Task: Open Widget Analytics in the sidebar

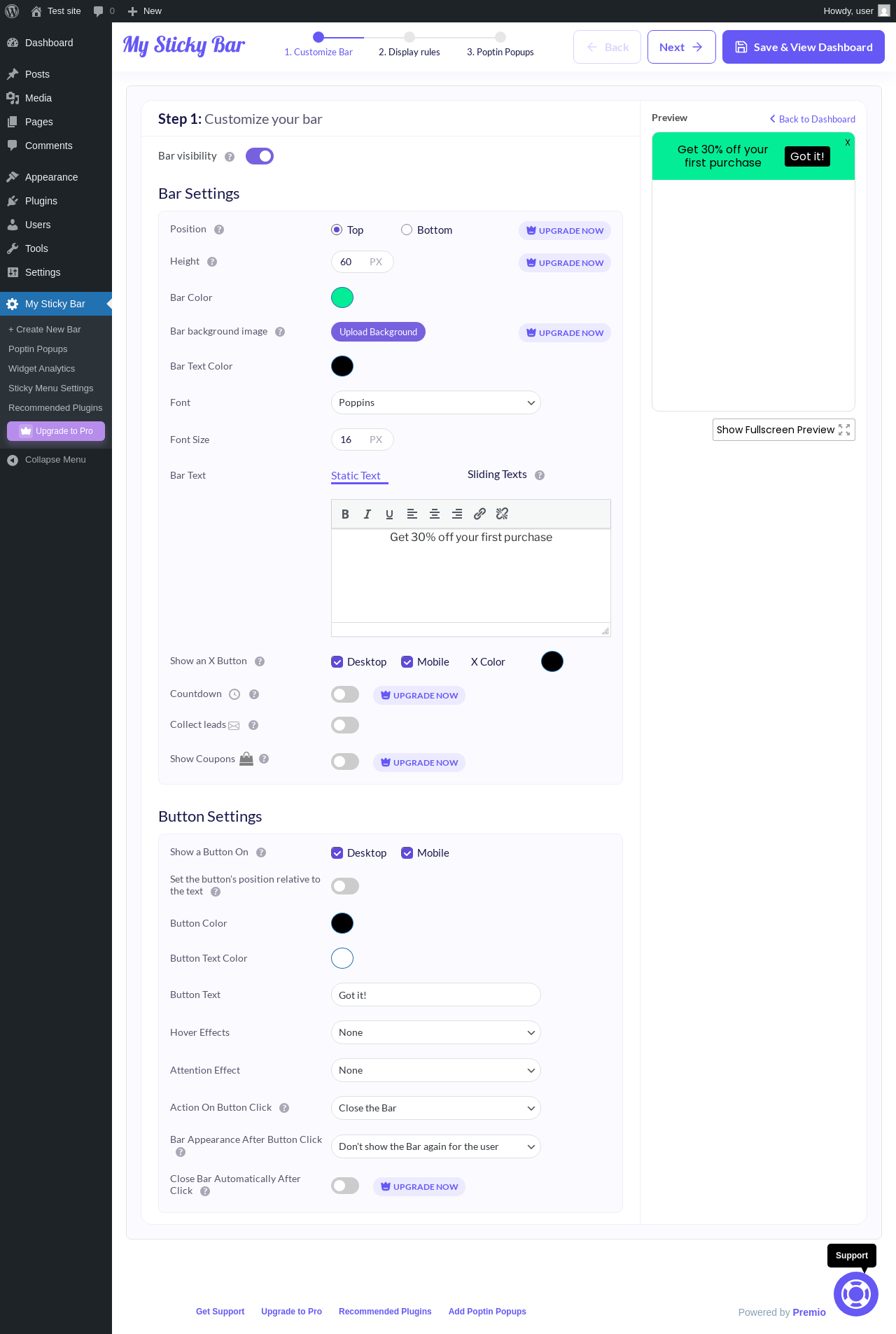Action: pos(41,369)
